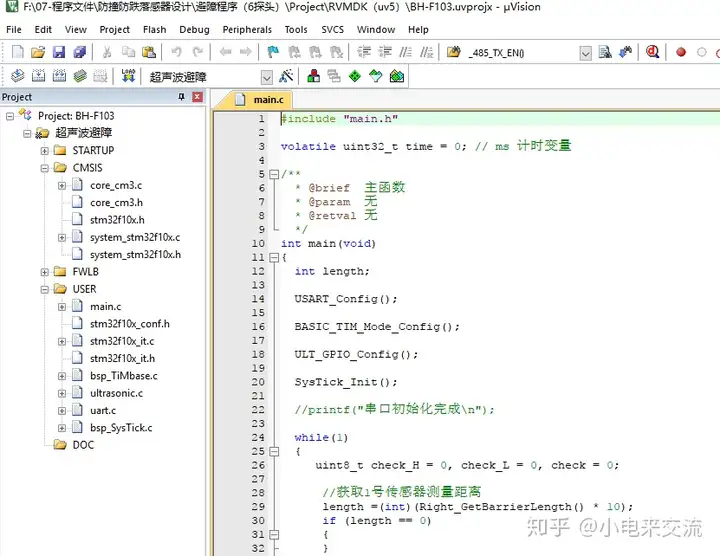Cut selection with the scissors icon
Image resolution: width=720 pixels, height=556 pixels.
point(107,52)
